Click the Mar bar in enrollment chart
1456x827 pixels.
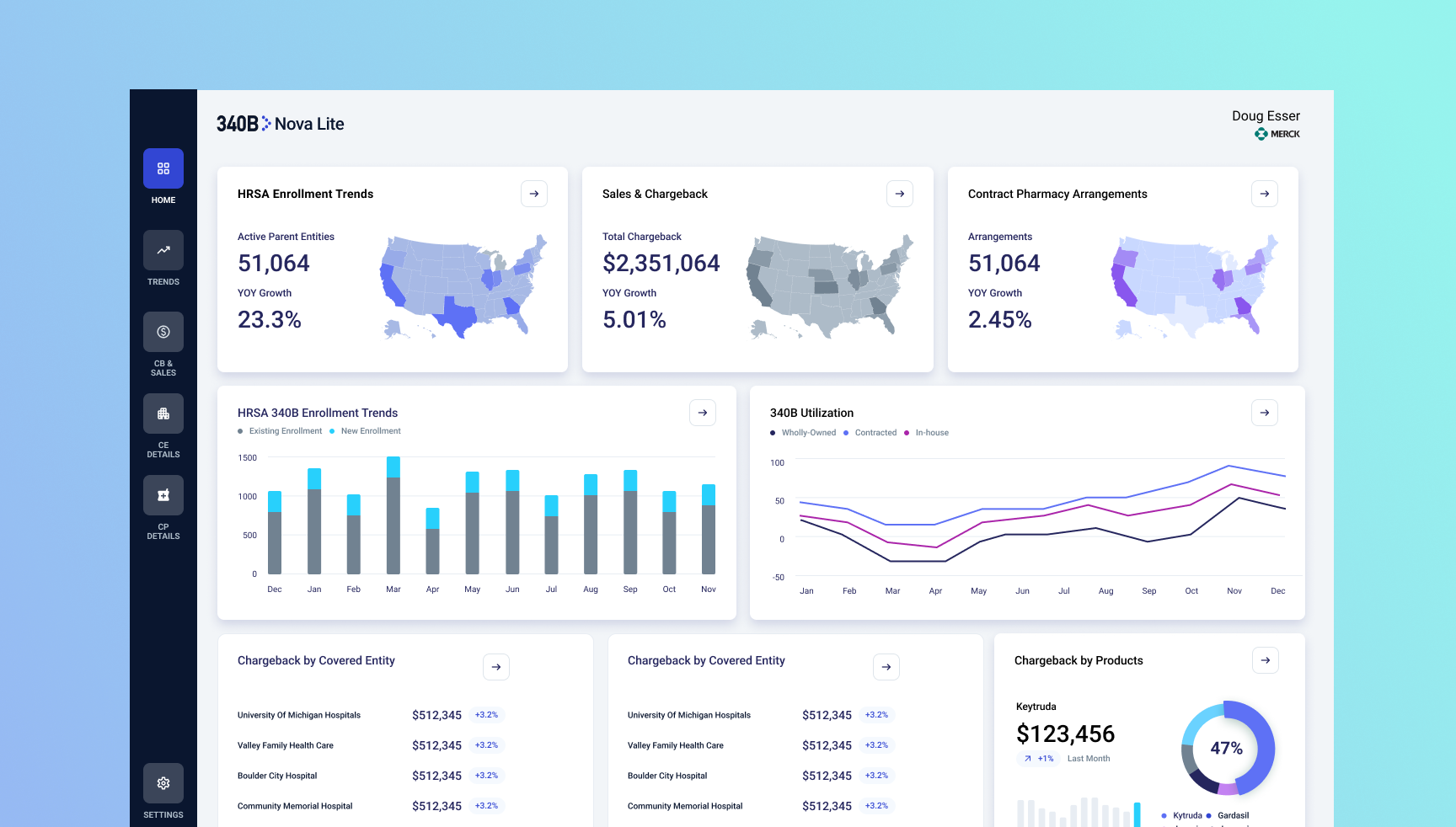pyautogui.click(x=393, y=515)
